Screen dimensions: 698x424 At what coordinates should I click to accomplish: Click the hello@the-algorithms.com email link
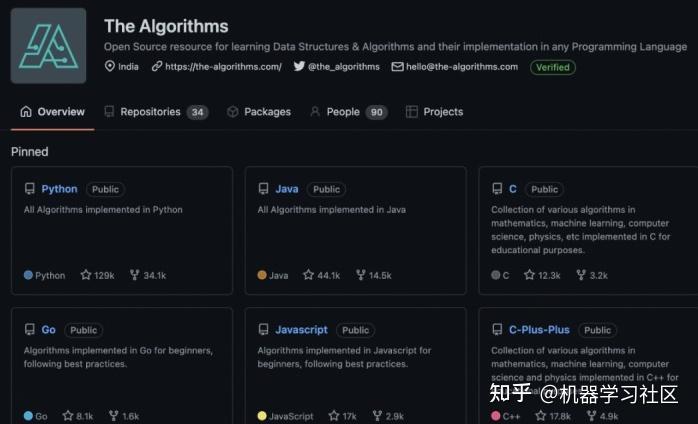coord(462,67)
